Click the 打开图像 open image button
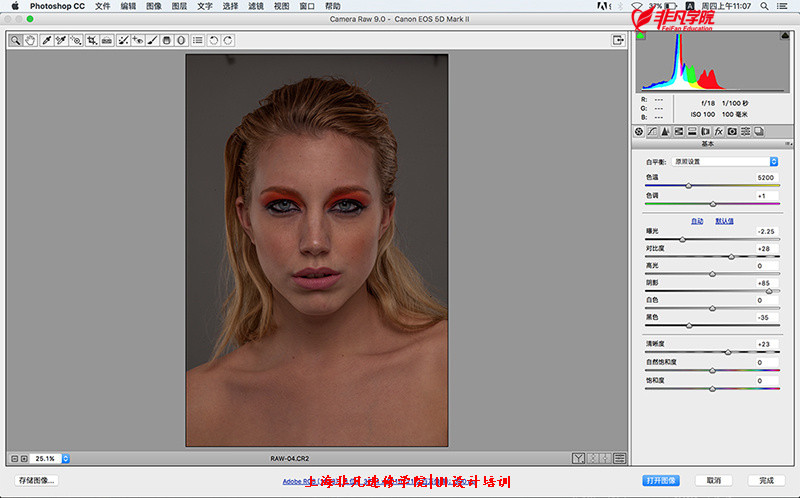The height and width of the screenshot is (498, 800). [x=661, y=481]
